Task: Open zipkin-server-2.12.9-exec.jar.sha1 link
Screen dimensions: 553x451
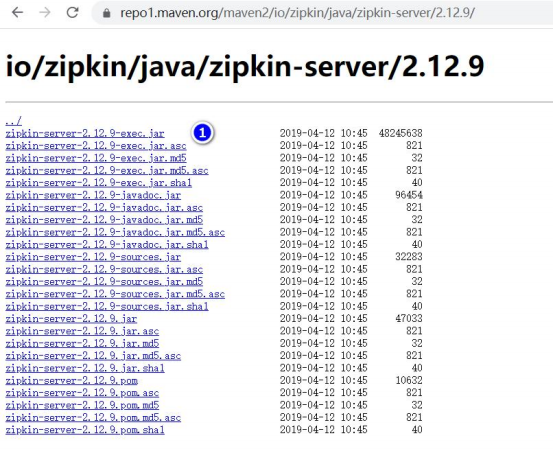Action: pyautogui.click(x=99, y=183)
